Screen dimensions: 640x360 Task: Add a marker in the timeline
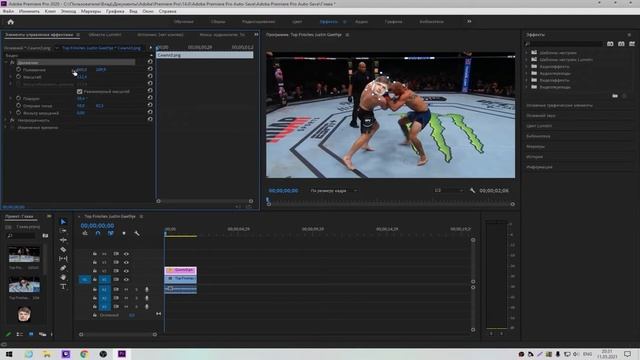coord(124,233)
